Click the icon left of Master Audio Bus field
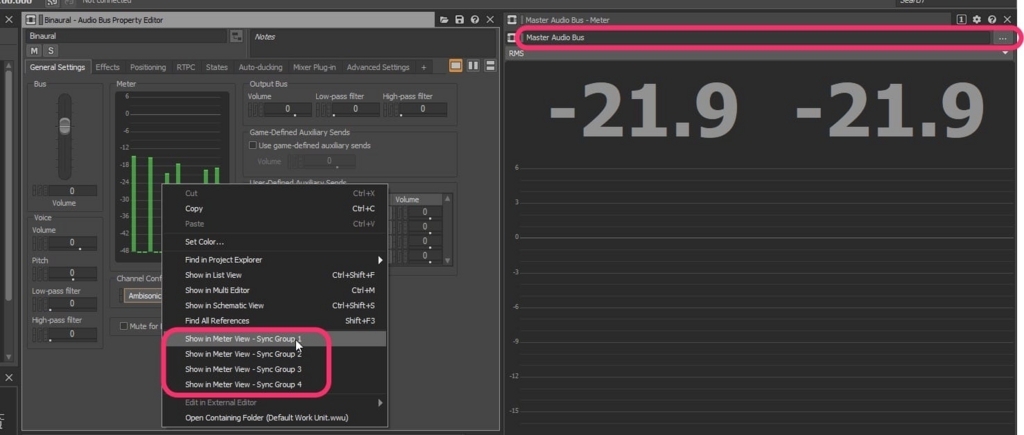The image size is (1024, 435). (x=512, y=38)
